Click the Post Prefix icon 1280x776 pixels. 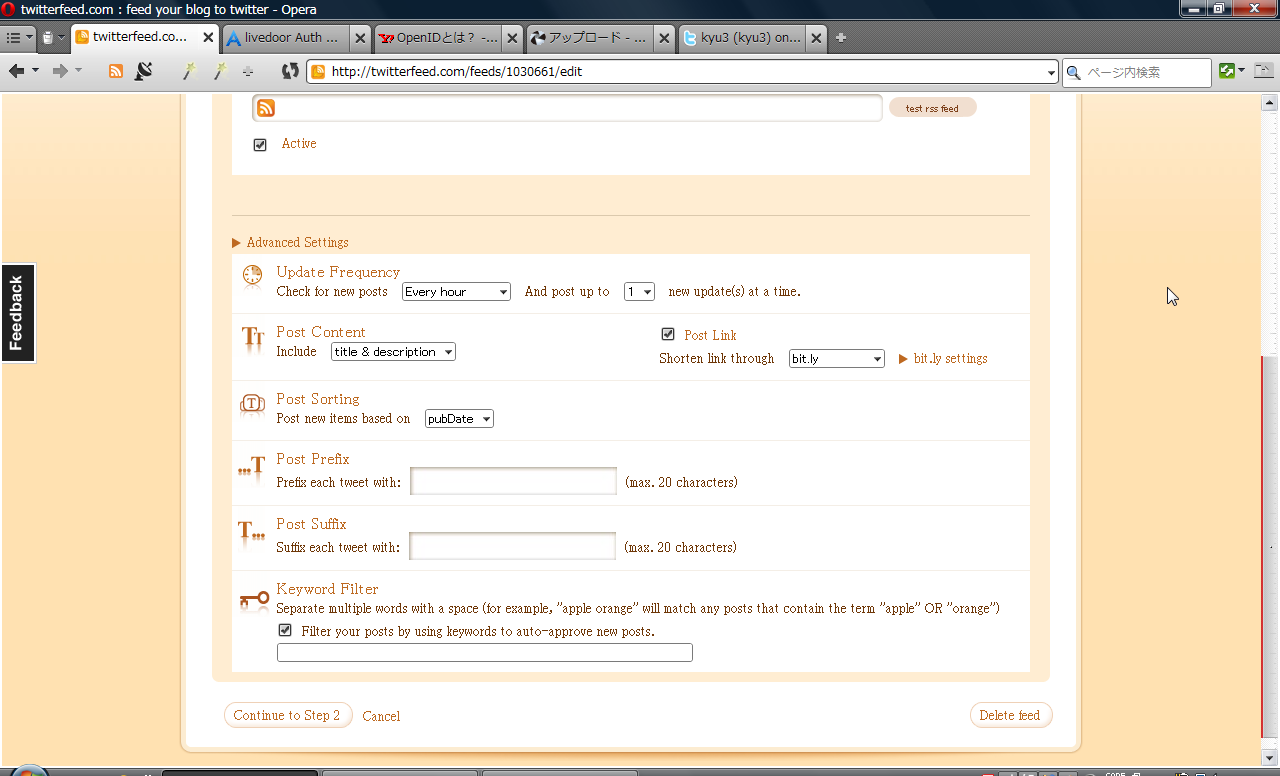coord(252,466)
